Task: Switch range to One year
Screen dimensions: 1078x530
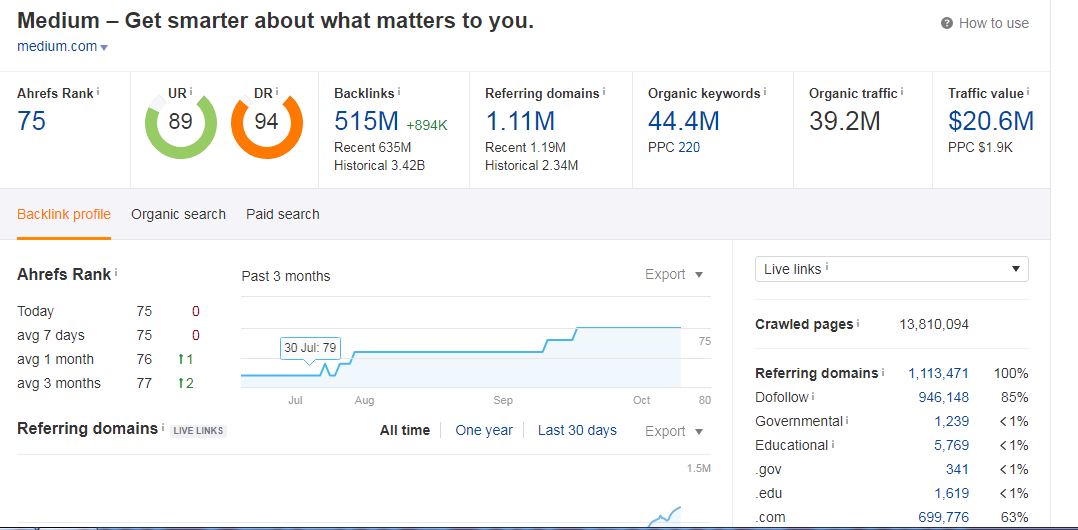Action: coord(484,430)
